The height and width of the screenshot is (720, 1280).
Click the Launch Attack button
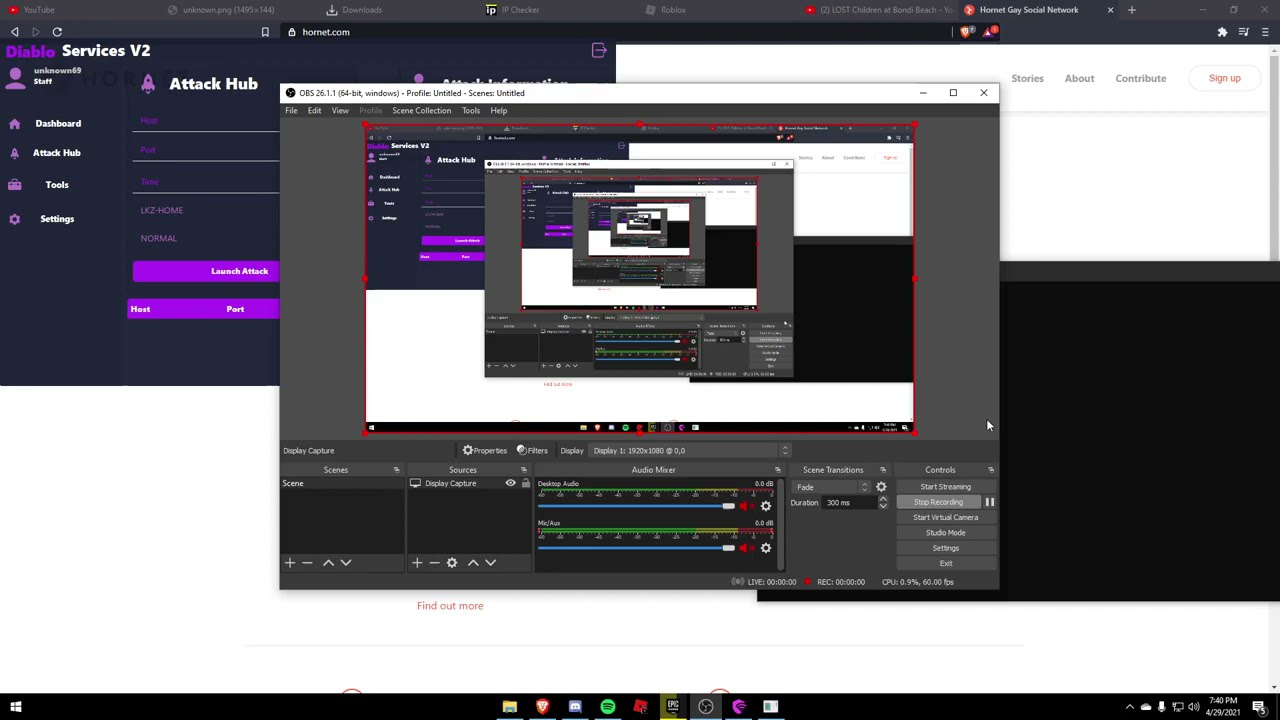[x=206, y=271]
